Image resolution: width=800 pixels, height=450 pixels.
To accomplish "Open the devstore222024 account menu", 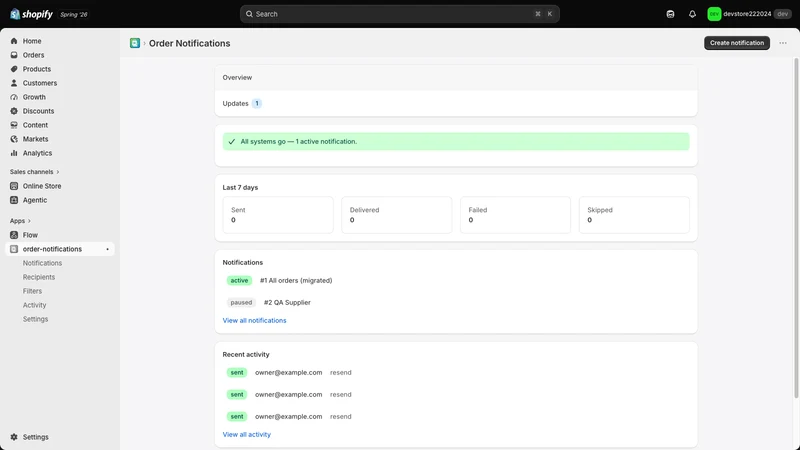I will 748,14.
